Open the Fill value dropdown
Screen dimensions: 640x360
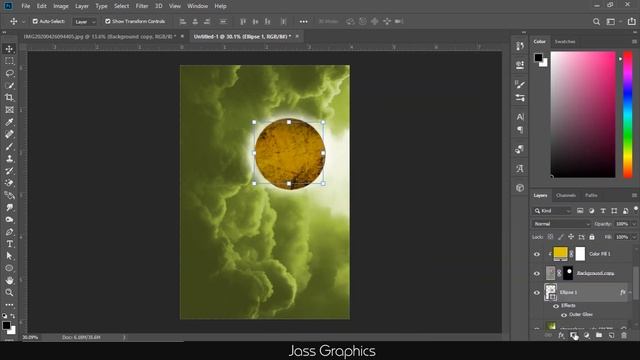[x=634, y=237]
